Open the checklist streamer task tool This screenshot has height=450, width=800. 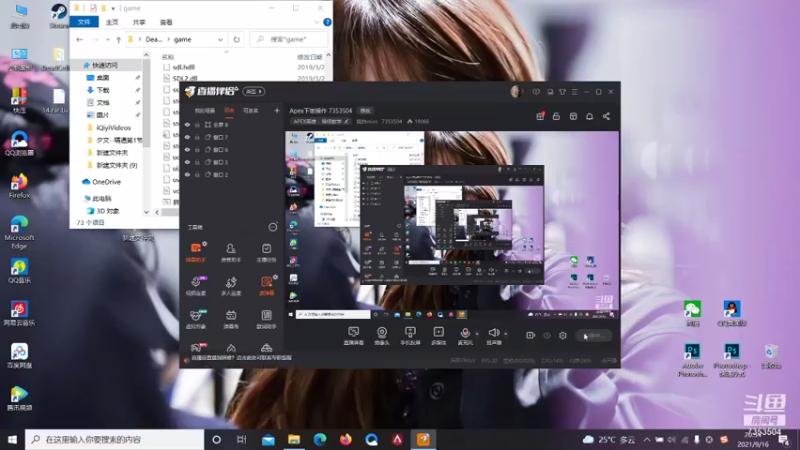(266, 252)
